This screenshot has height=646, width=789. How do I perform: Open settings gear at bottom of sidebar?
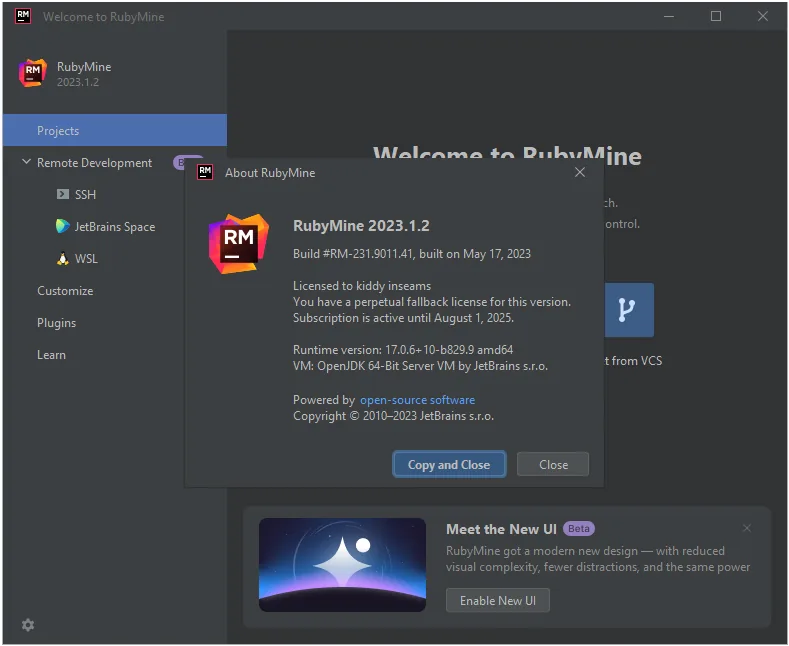click(28, 625)
